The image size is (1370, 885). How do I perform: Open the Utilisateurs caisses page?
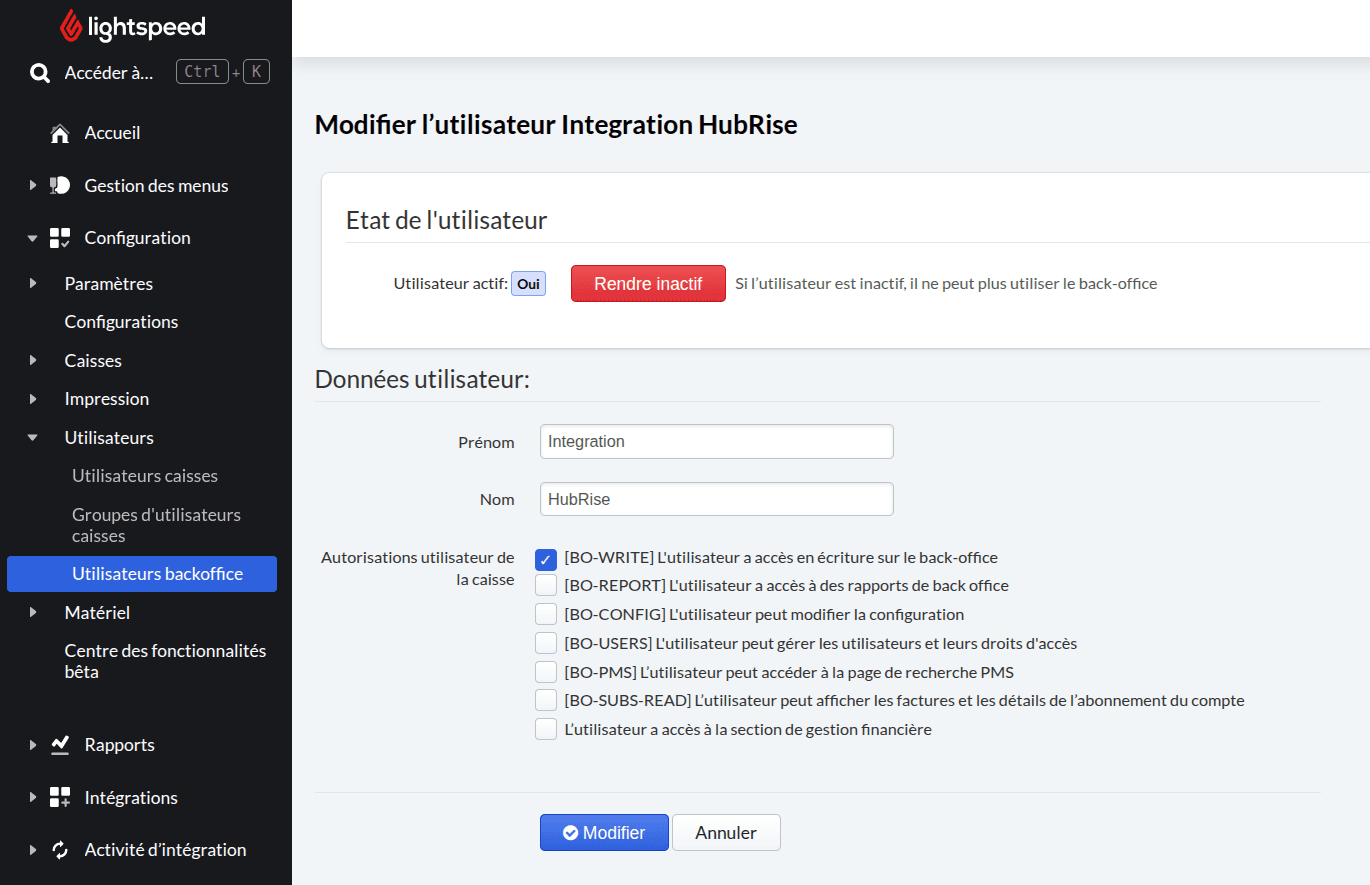[144, 476]
